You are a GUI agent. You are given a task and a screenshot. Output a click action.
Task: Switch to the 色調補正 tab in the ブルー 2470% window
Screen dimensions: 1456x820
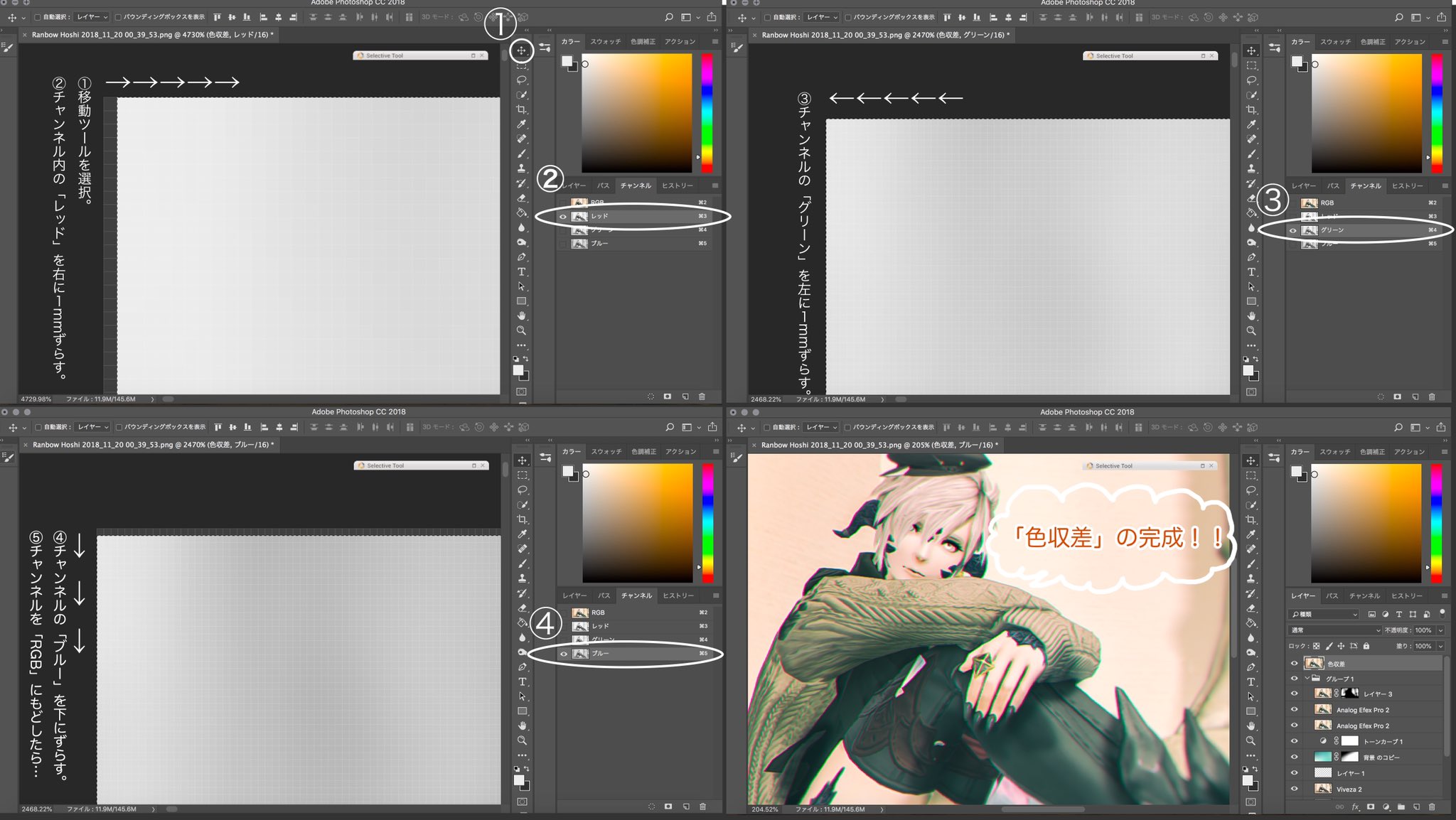coord(643,452)
